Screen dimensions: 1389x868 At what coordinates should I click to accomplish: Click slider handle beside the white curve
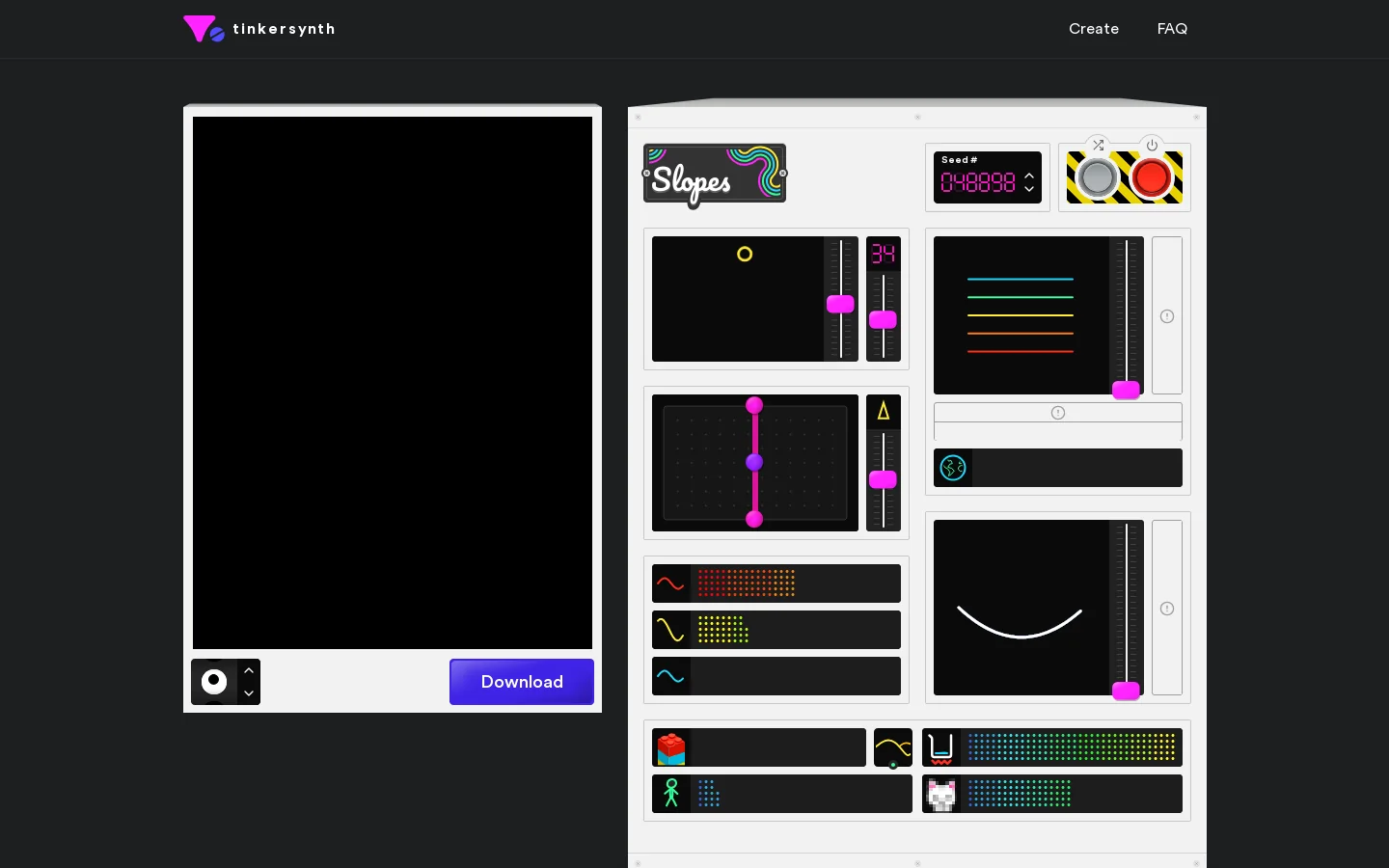coord(1126,691)
